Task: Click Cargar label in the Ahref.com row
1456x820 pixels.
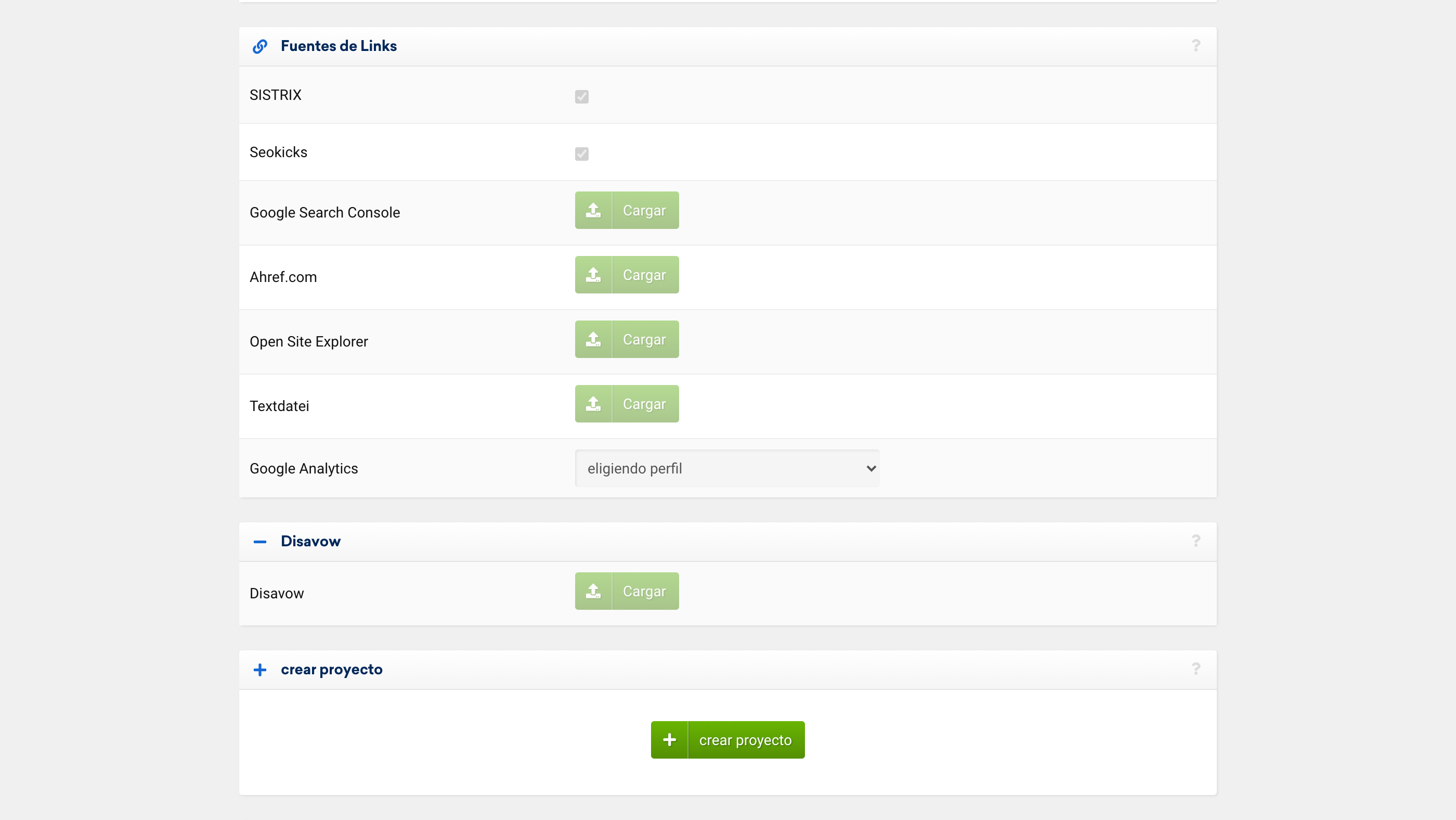Action: point(644,275)
